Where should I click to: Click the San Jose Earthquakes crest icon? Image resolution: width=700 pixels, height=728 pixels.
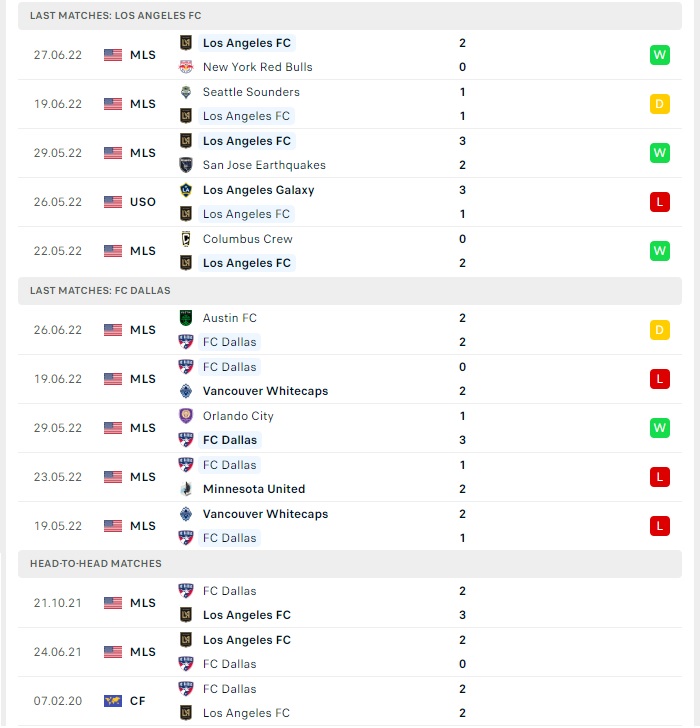[x=186, y=165]
